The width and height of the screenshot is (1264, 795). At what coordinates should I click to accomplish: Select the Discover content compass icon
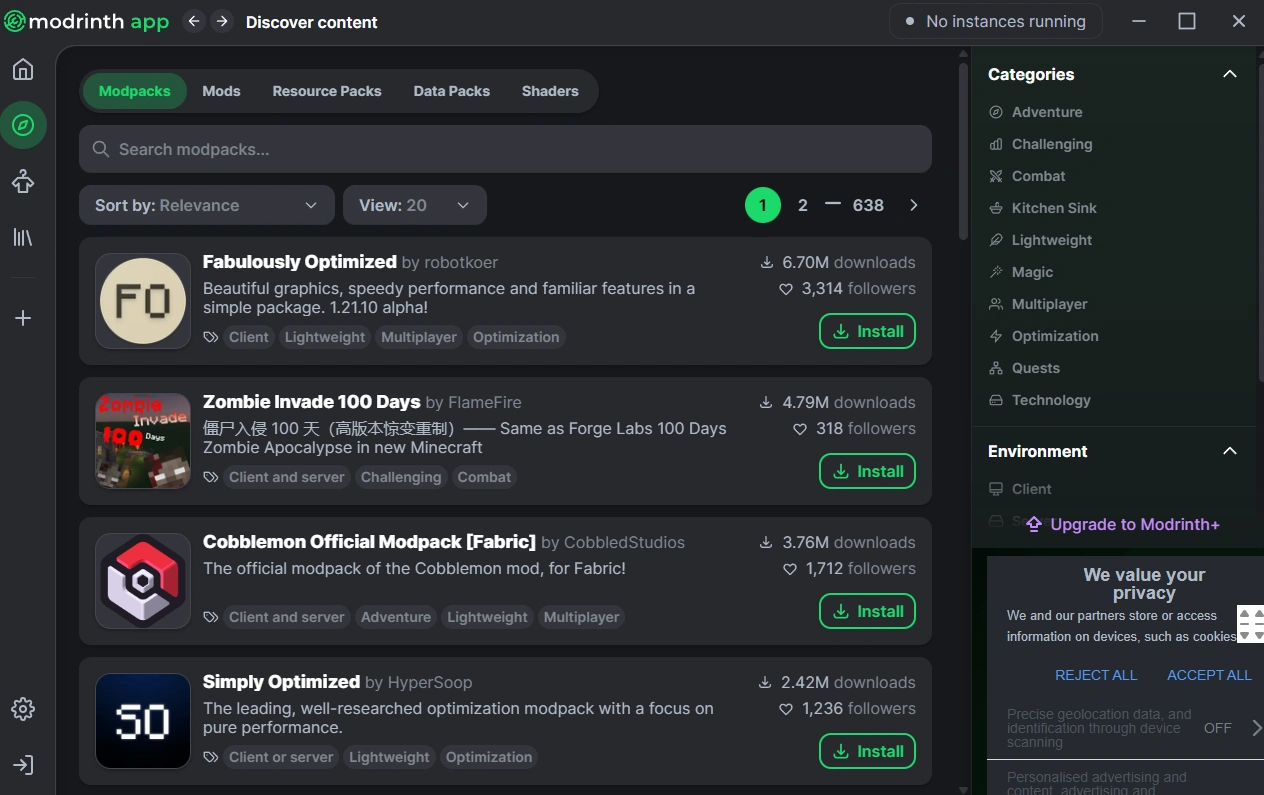tap(23, 125)
